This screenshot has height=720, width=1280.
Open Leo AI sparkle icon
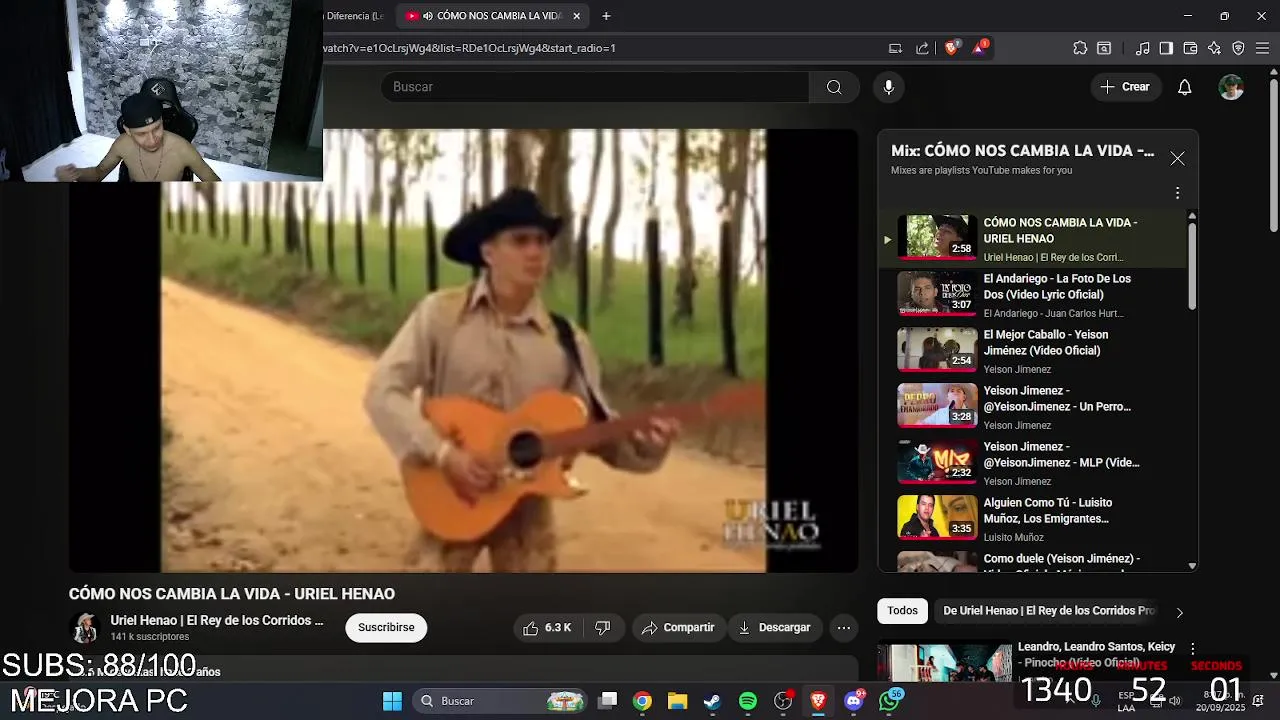tap(1214, 48)
